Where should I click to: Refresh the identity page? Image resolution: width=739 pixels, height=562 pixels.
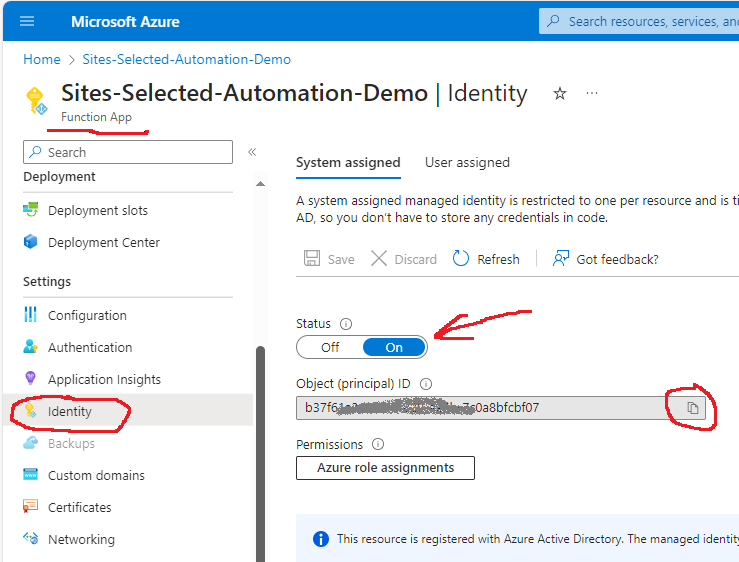point(486,259)
